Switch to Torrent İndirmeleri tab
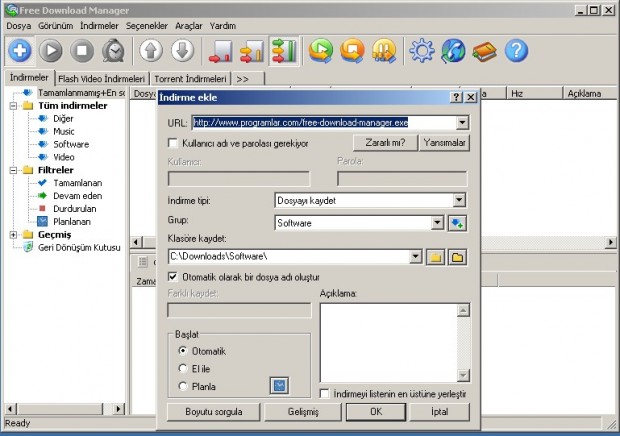The width and height of the screenshot is (620, 436). pyautogui.click(x=190, y=79)
